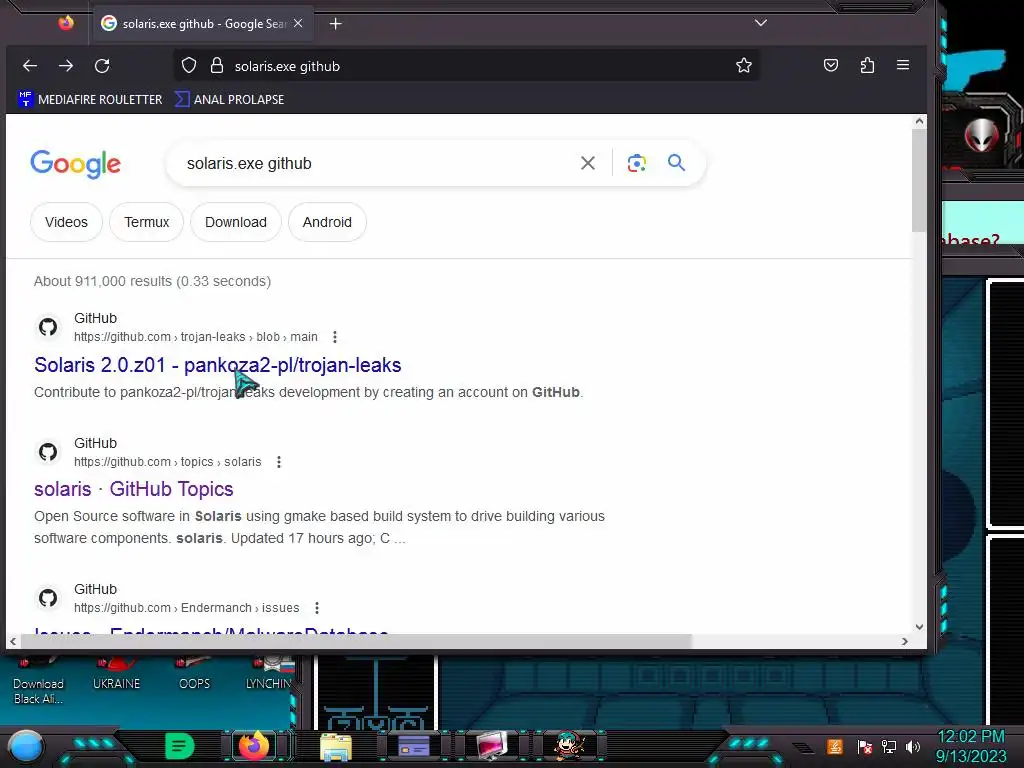
Task: Click GitHub favicon of trojan-leaks result
Action: pos(48,327)
